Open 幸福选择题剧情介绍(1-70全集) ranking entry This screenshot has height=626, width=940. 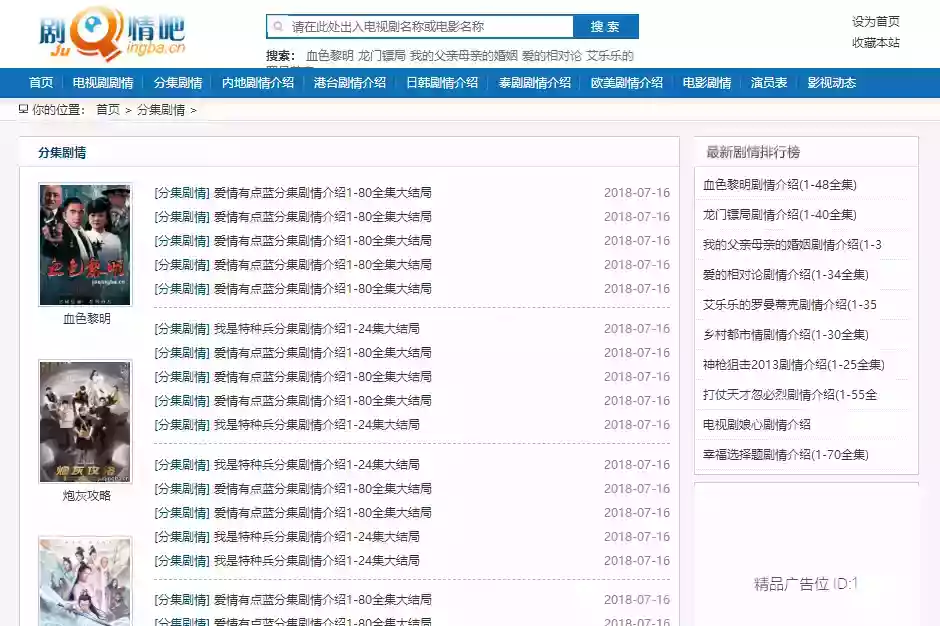(x=785, y=455)
